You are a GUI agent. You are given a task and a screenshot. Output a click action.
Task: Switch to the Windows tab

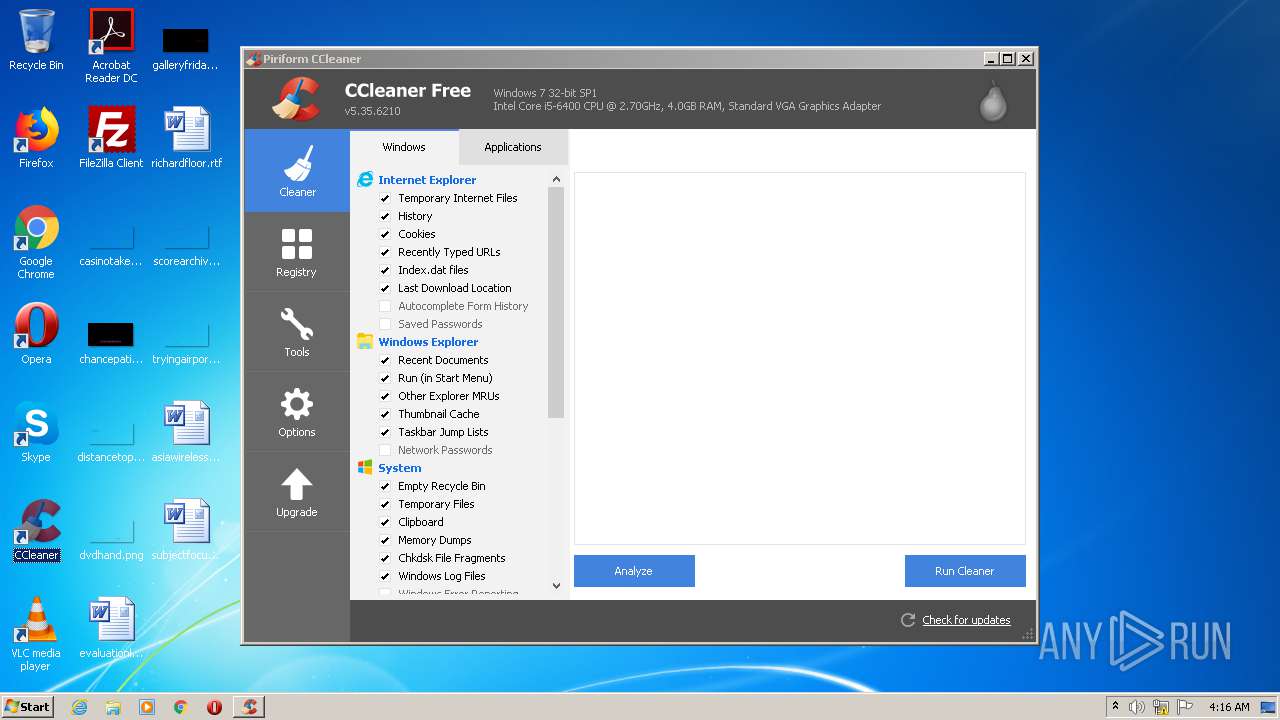pos(404,147)
